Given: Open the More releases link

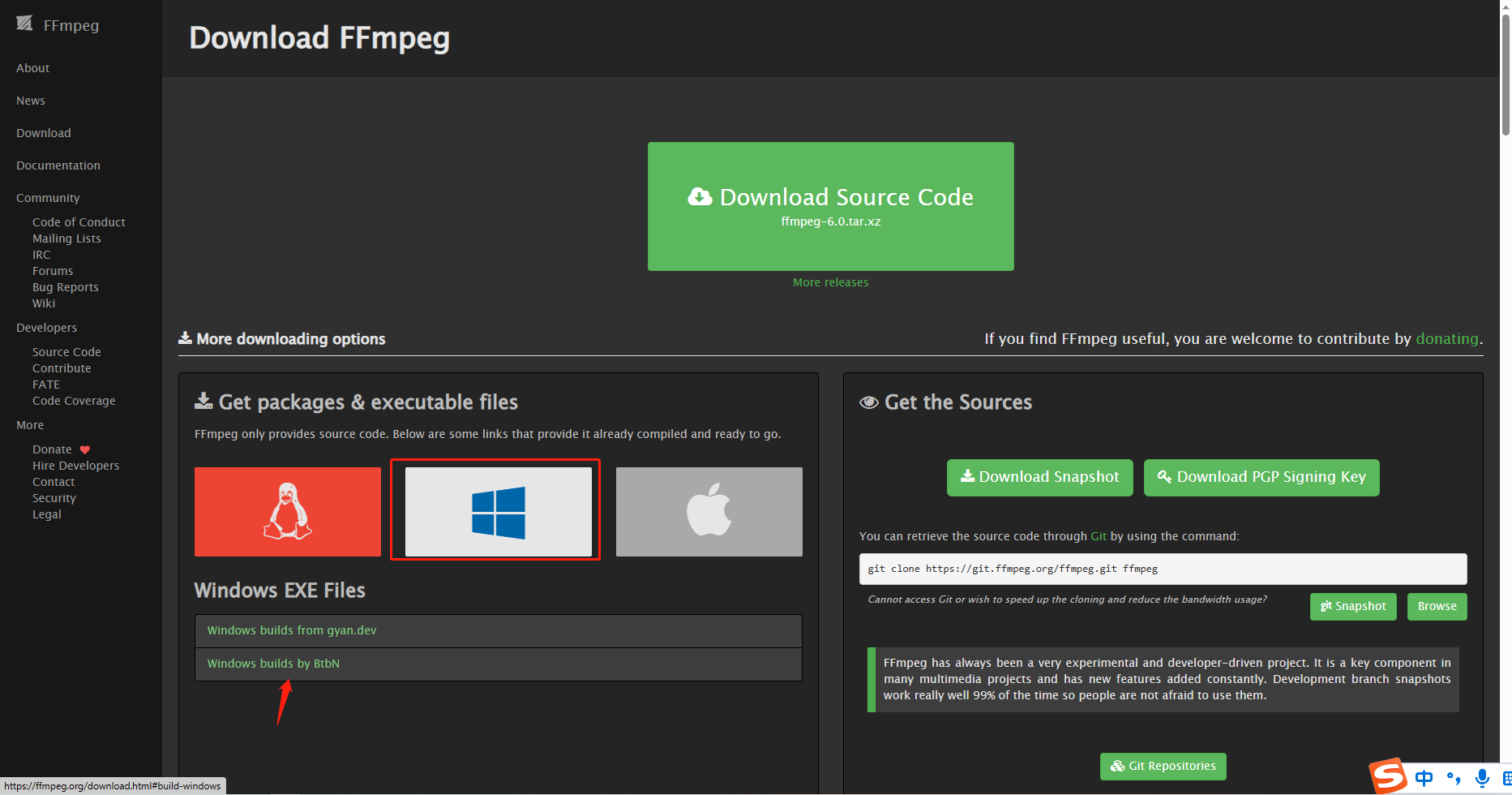Looking at the screenshot, I should [x=830, y=282].
